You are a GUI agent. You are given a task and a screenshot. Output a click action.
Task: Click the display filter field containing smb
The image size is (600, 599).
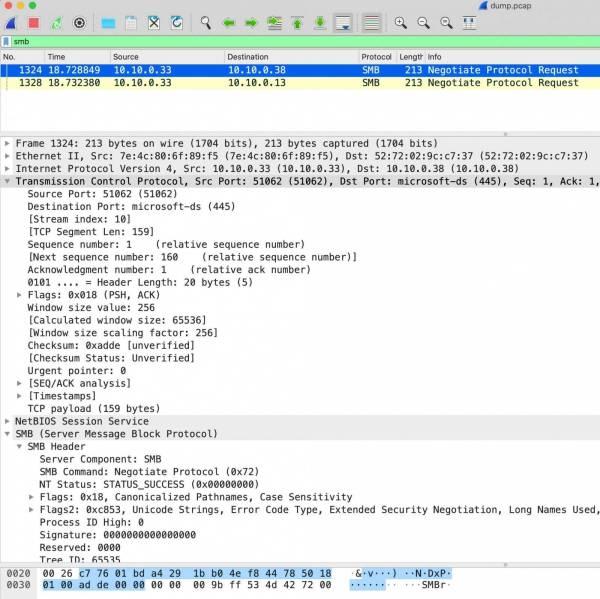[300, 42]
